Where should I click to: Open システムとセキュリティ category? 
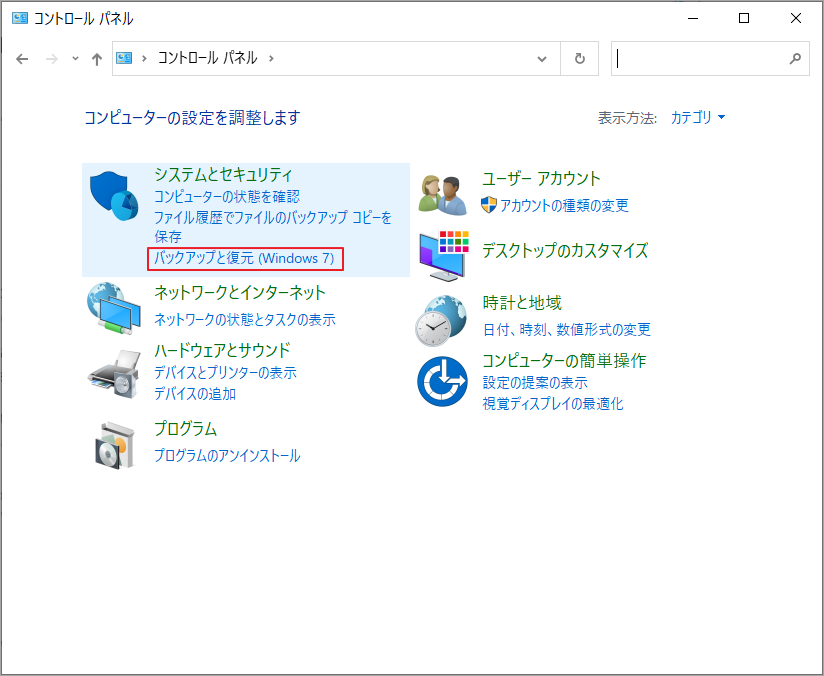[x=223, y=175]
